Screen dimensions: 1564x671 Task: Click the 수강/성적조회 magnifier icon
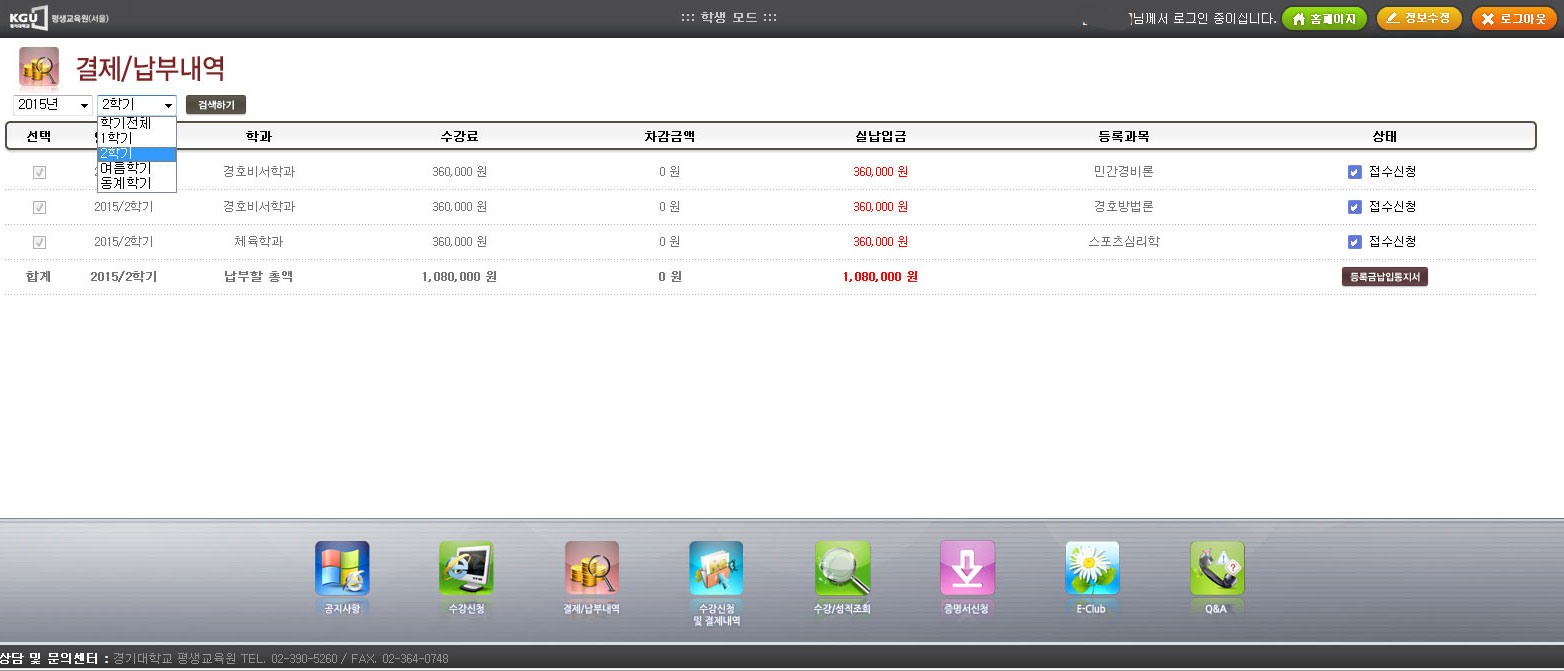point(842,568)
